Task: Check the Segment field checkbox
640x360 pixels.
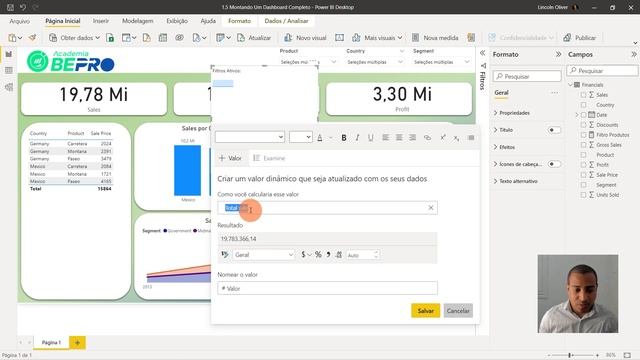Action: pos(583,185)
